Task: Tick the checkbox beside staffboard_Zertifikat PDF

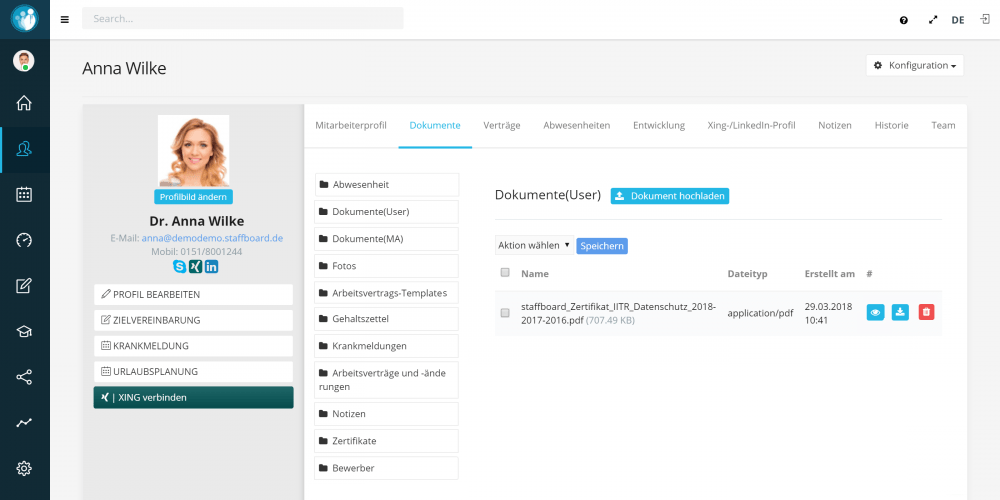Action: [x=505, y=313]
